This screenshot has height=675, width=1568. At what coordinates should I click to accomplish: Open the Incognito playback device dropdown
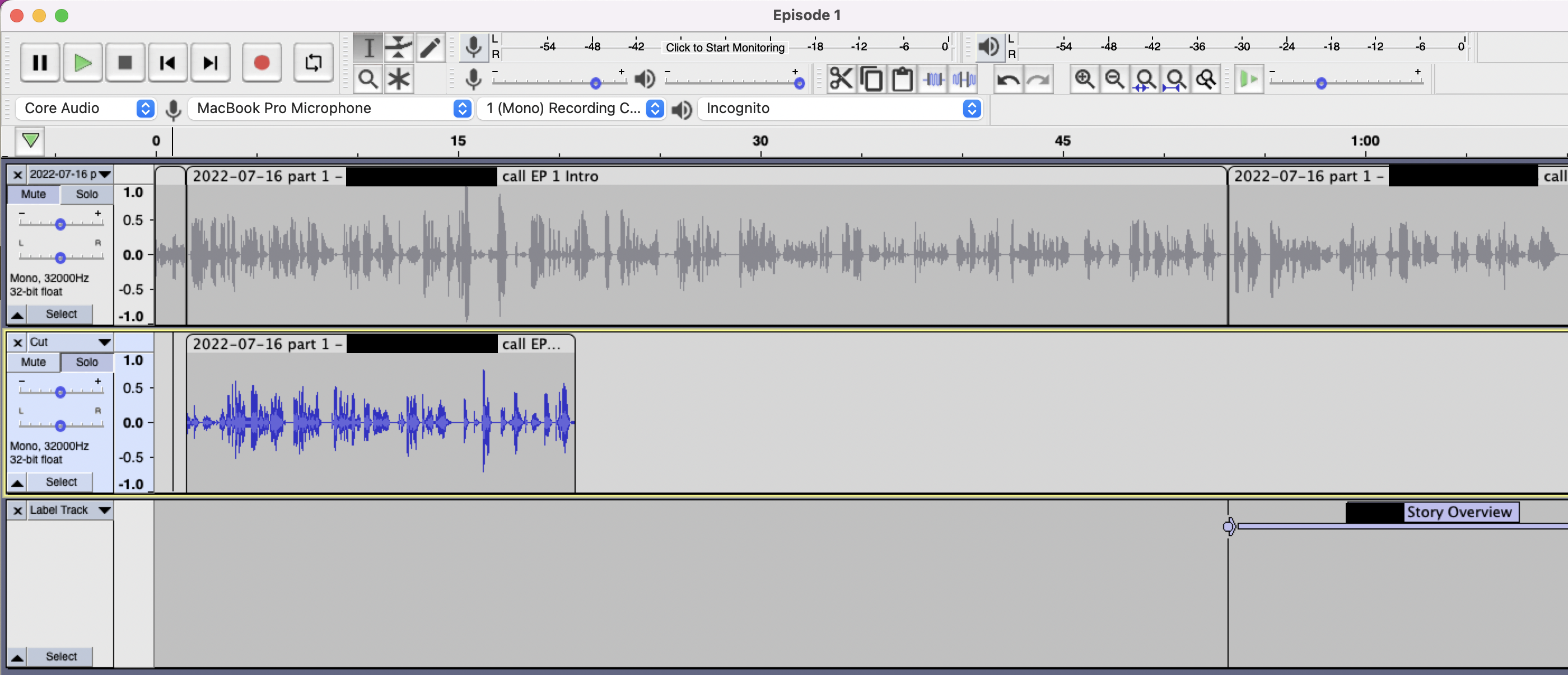(x=840, y=108)
